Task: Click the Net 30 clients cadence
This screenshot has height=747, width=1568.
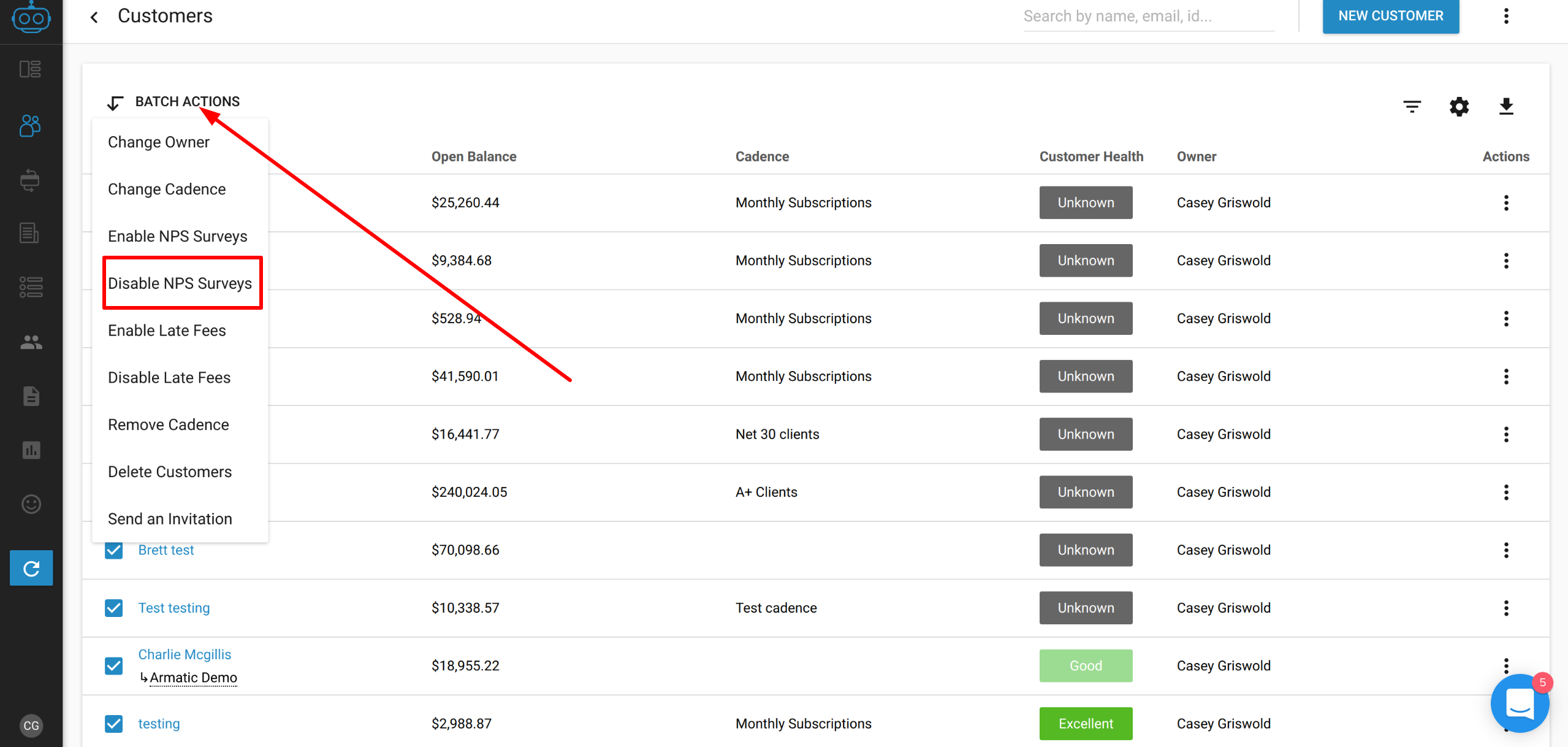Action: point(777,434)
